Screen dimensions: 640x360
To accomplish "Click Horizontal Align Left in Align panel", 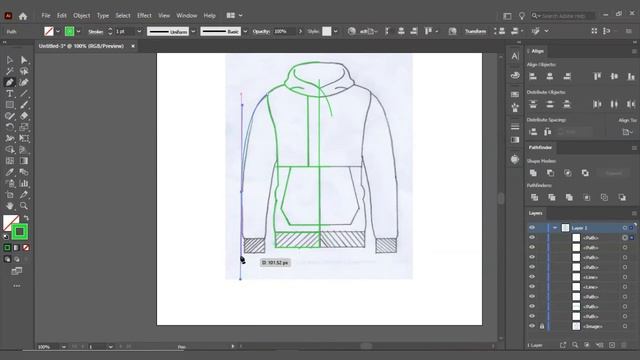I will click(x=533, y=76).
